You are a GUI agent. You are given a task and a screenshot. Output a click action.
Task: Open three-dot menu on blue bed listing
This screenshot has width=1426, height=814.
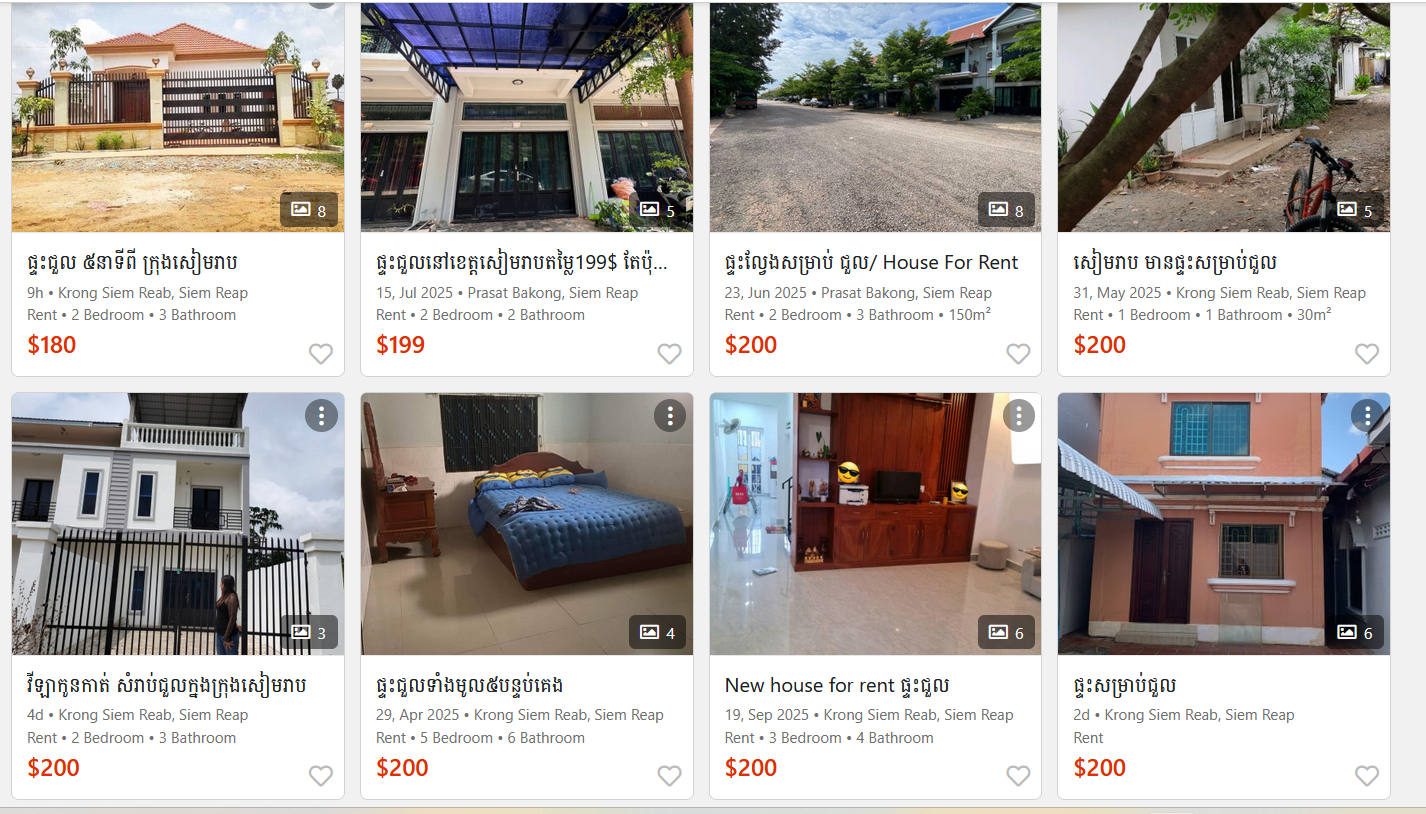670,415
